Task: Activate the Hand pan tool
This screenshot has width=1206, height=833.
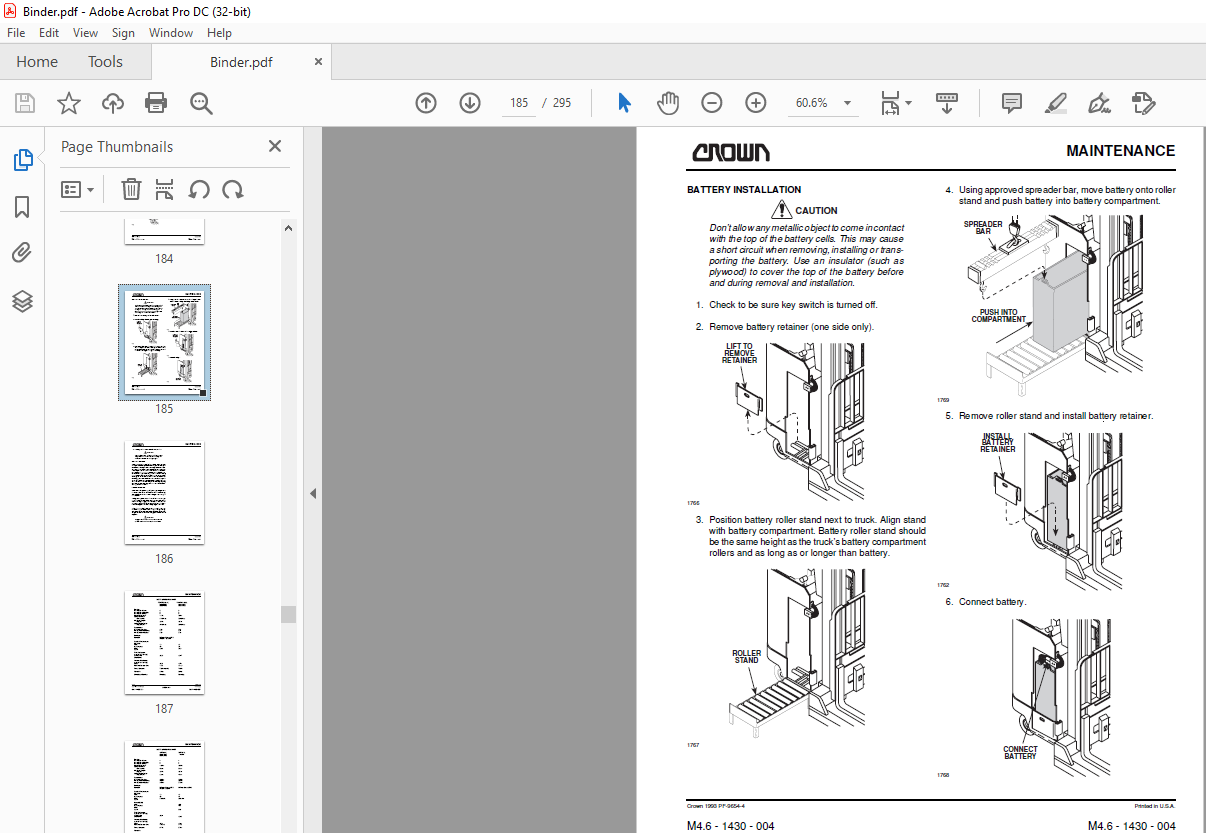Action: (668, 103)
